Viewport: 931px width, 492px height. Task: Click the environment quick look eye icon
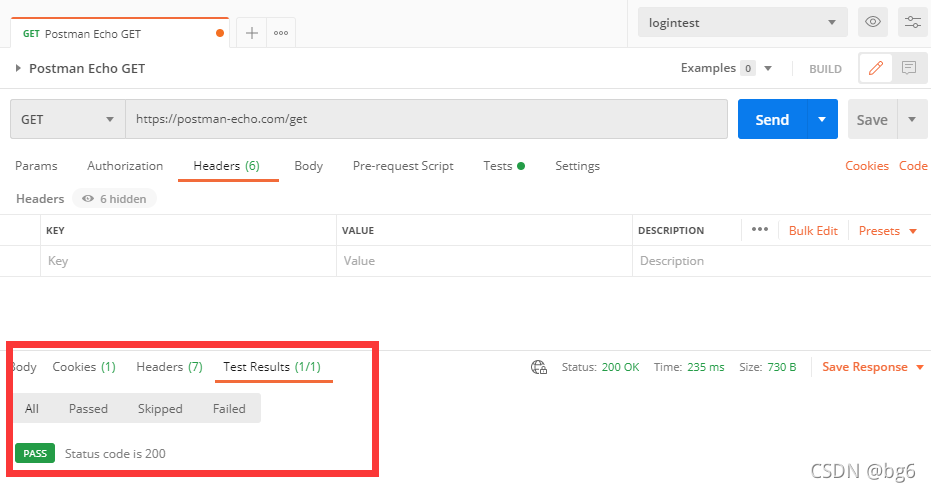click(872, 22)
